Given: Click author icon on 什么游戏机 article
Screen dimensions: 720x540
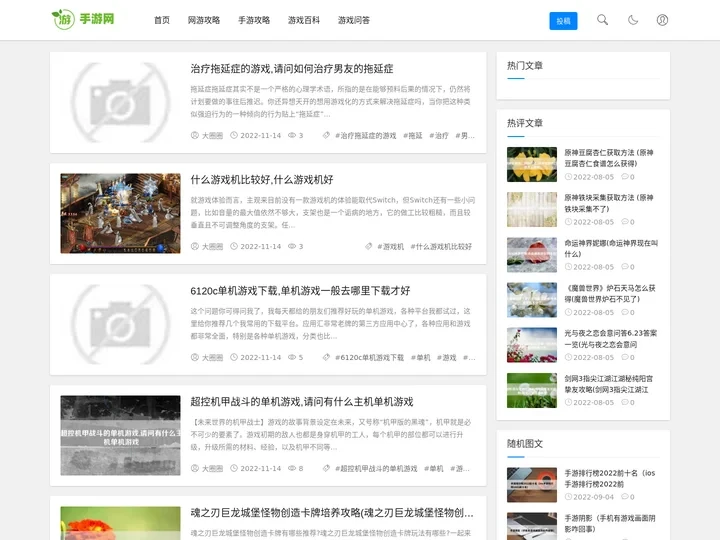Looking at the screenshot, I should (195, 247).
